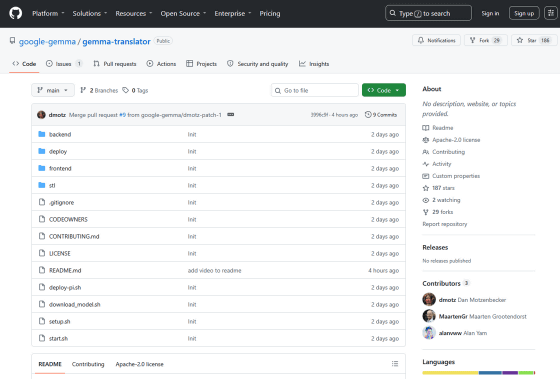Click the stl folder icon

tap(42, 185)
